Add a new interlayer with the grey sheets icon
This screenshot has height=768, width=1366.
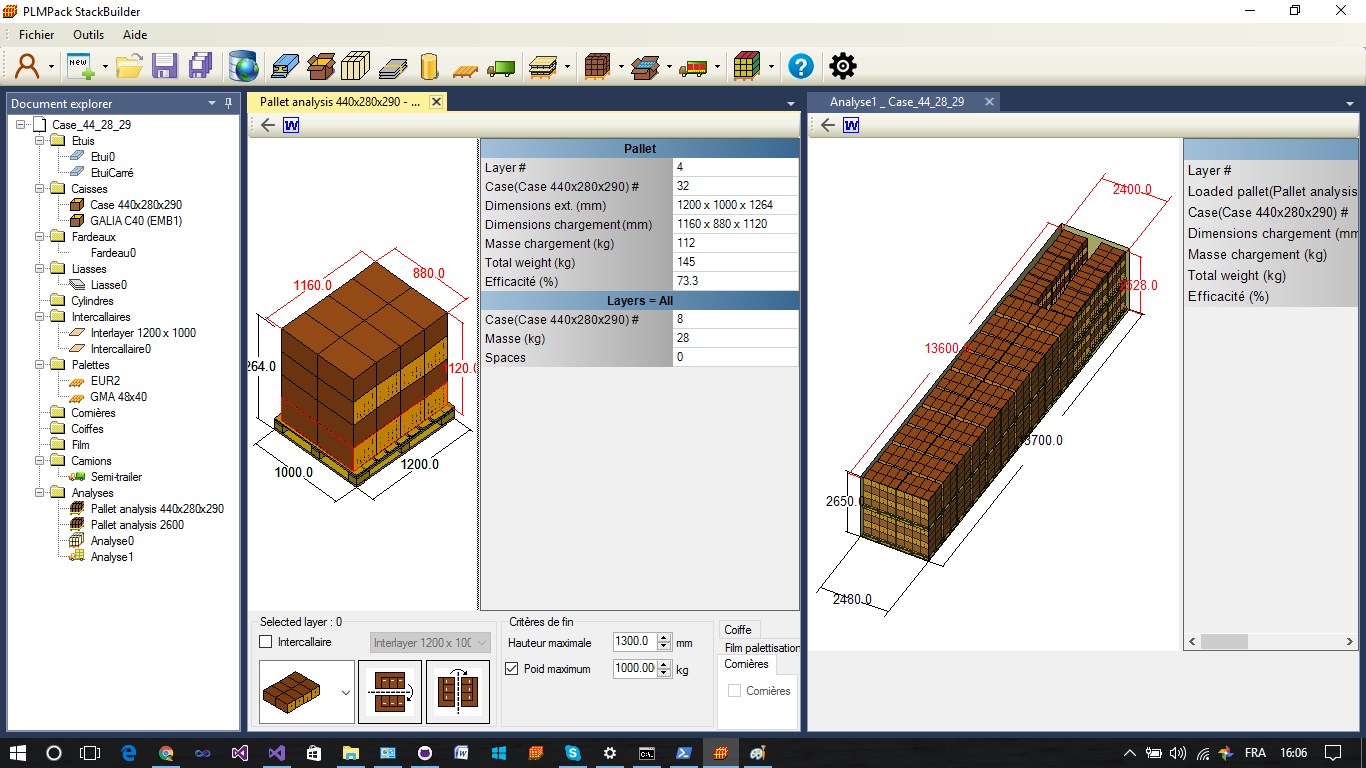tap(393, 67)
